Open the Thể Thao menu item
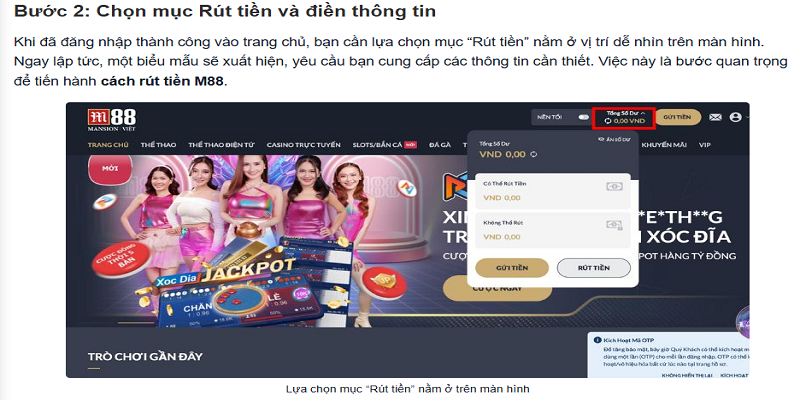This screenshot has height=400, width=800. pos(158,145)
